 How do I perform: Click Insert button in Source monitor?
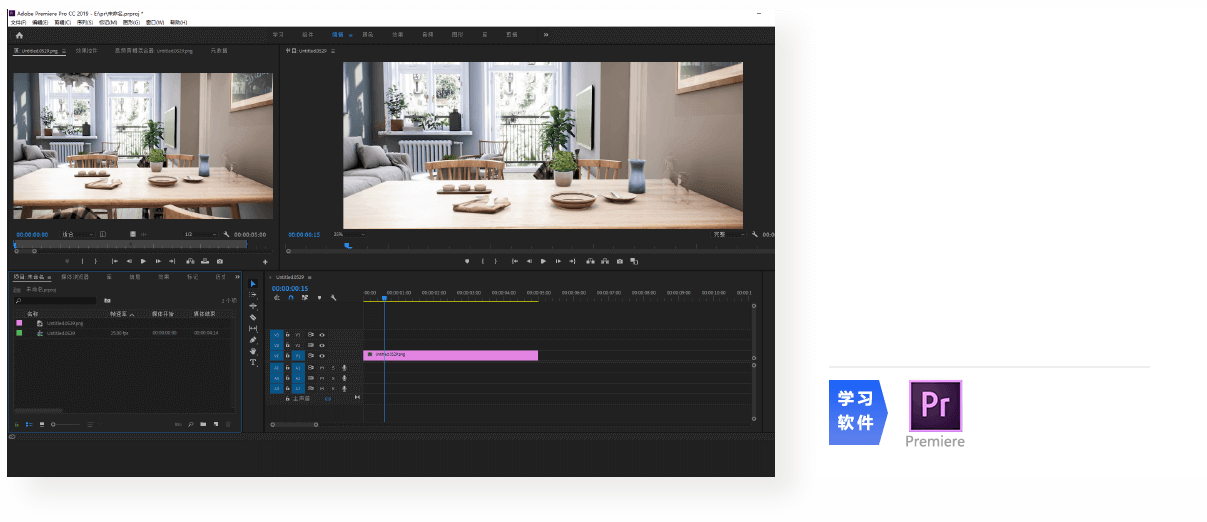pyautogui.click(x=191, y=261)
